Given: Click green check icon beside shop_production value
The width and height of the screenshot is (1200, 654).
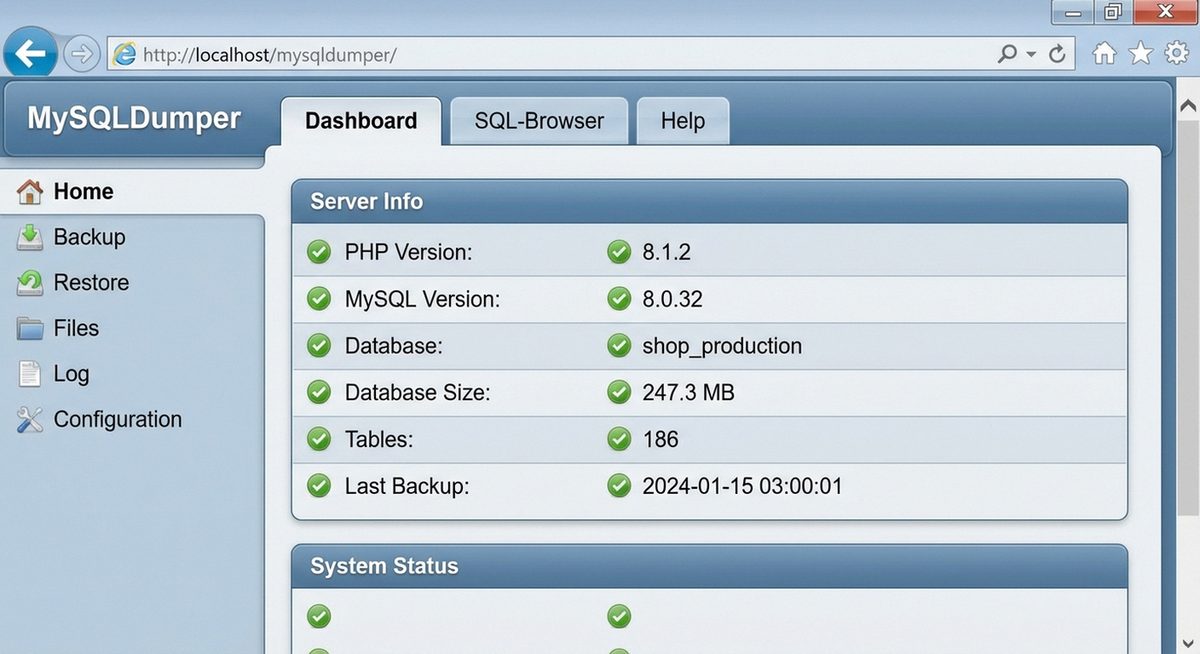Looking at the screenshot, I should coord(619,346).
